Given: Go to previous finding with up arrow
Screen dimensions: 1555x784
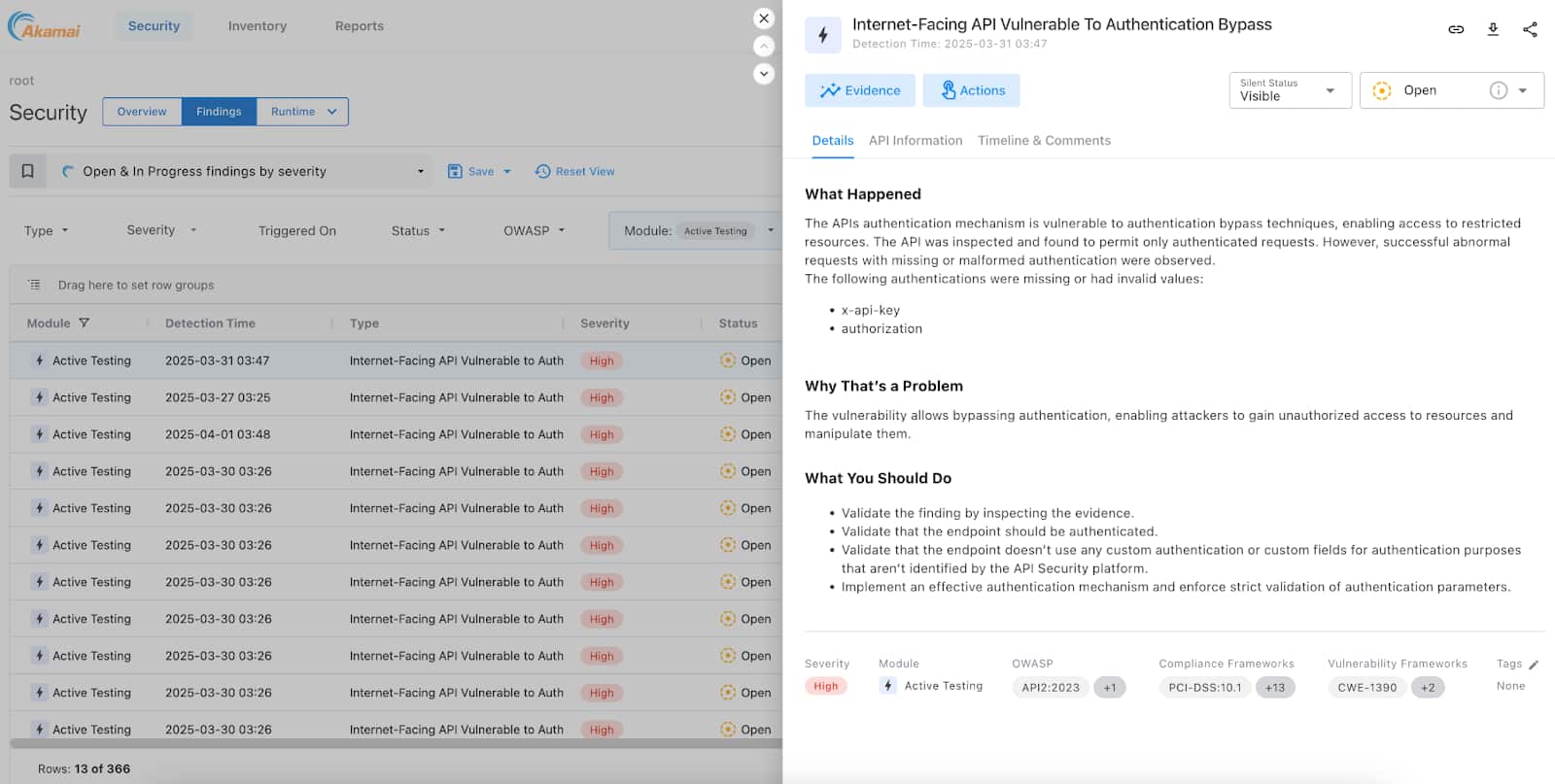Looking at the screenshot, I should pyautogui.click(x=764, y=46).
